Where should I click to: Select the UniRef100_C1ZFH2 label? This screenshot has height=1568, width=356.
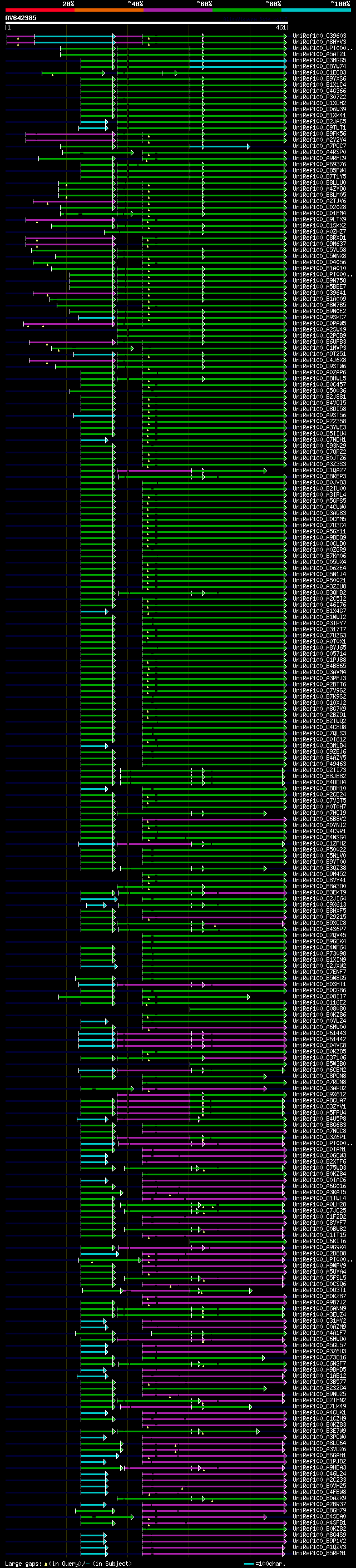click(319, 844)
